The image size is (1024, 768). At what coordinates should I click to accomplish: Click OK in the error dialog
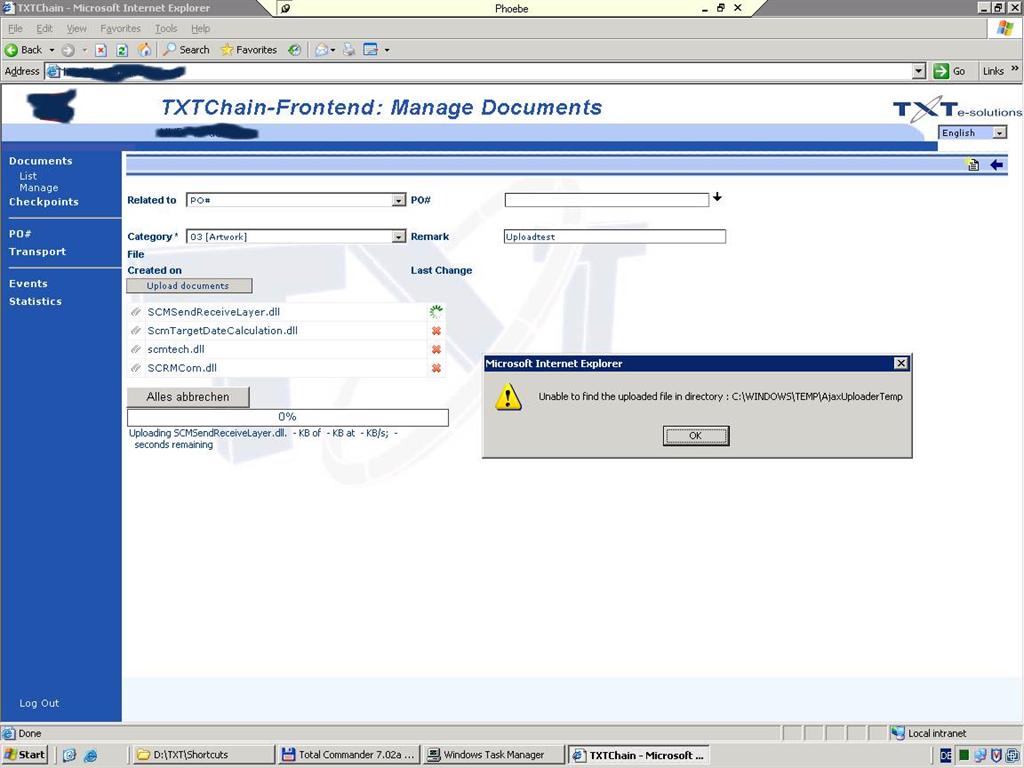(696, 436)
